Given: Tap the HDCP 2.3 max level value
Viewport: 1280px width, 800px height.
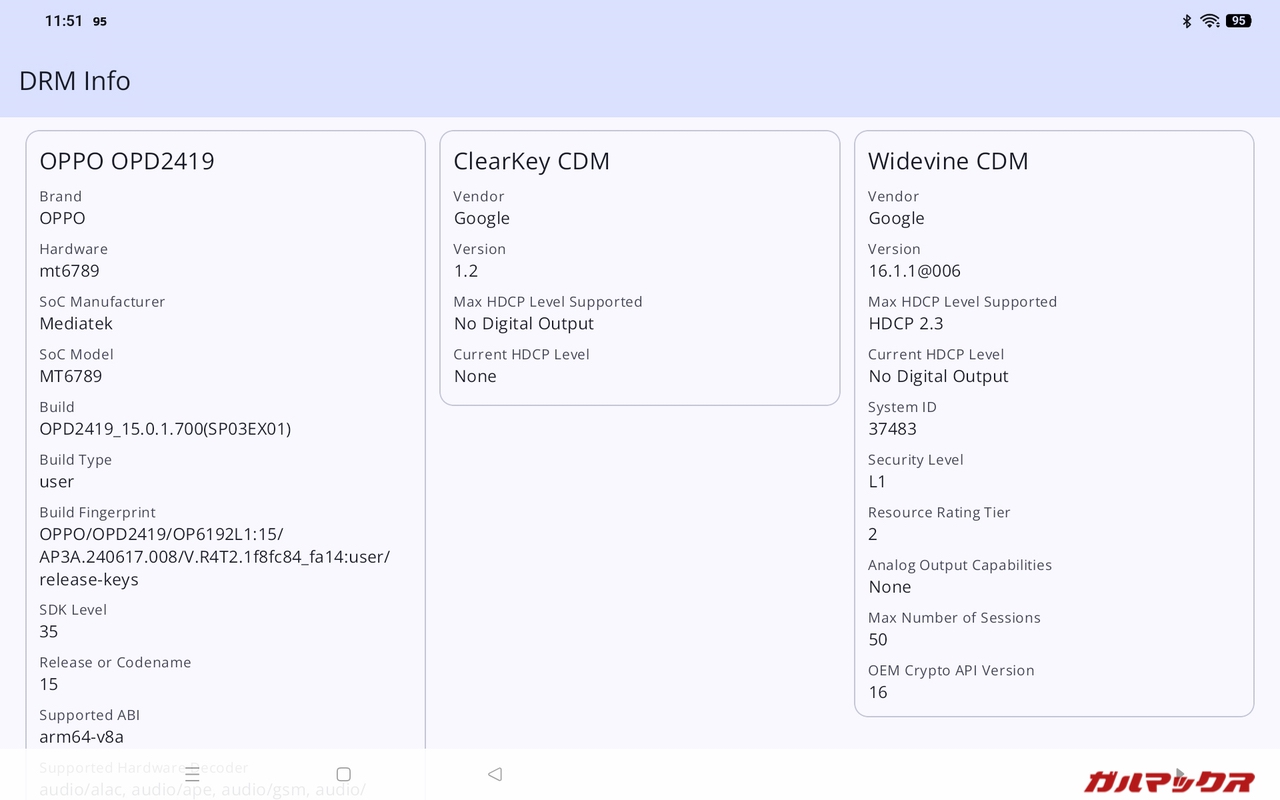Looking at the screenshot, I should [x=905, y=324].
